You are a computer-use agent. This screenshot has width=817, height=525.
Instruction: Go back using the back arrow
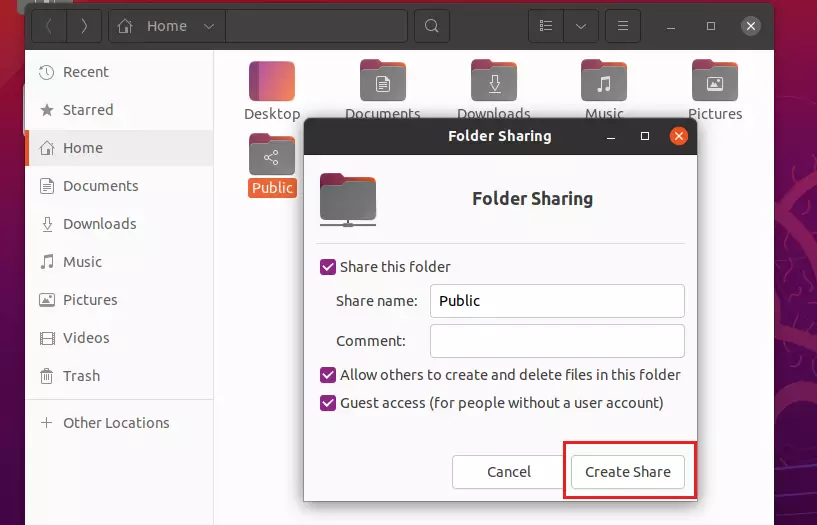coord(48,26)
